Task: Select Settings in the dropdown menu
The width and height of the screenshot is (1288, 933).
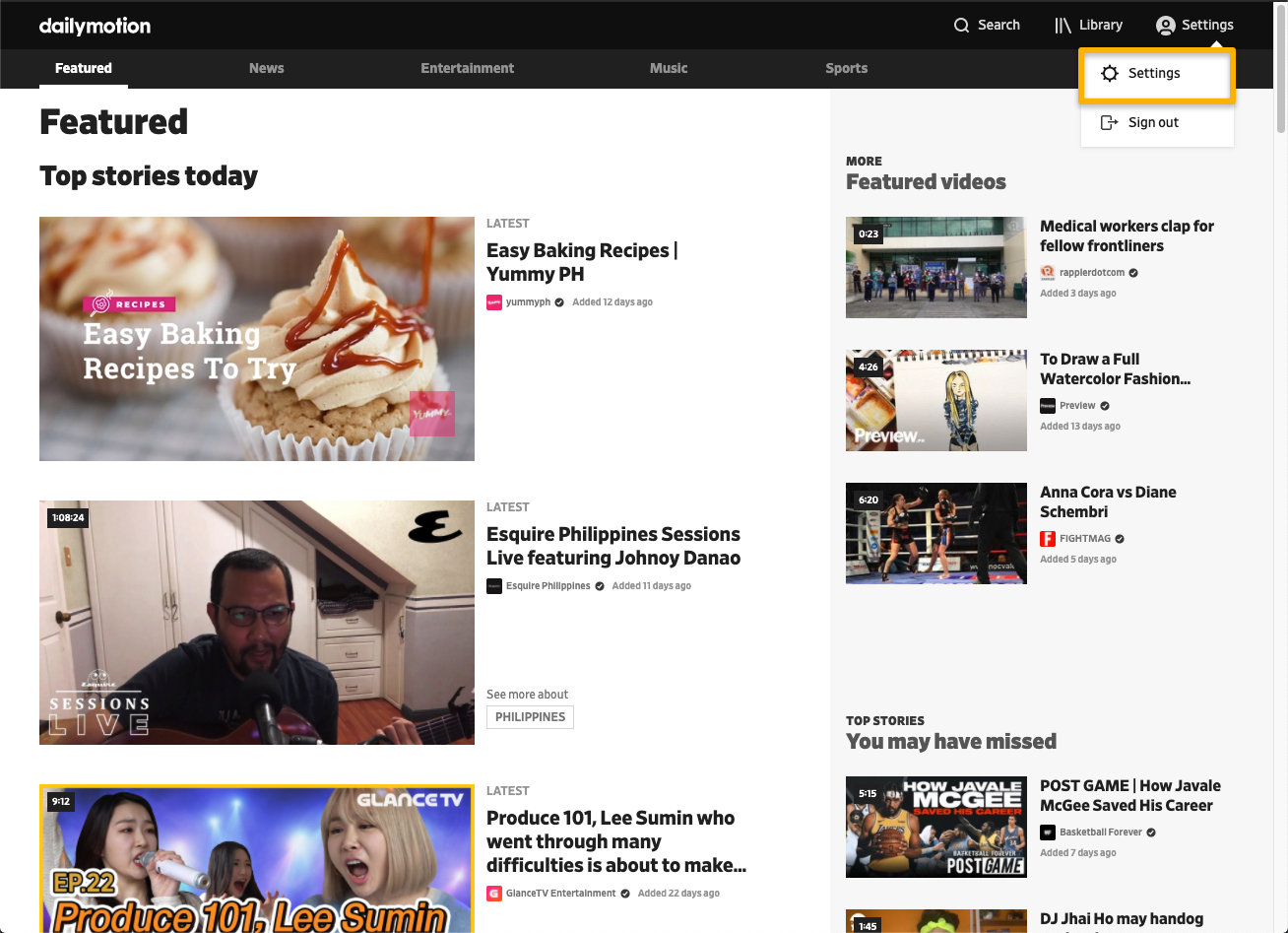Action: [x=1157, y=73]
